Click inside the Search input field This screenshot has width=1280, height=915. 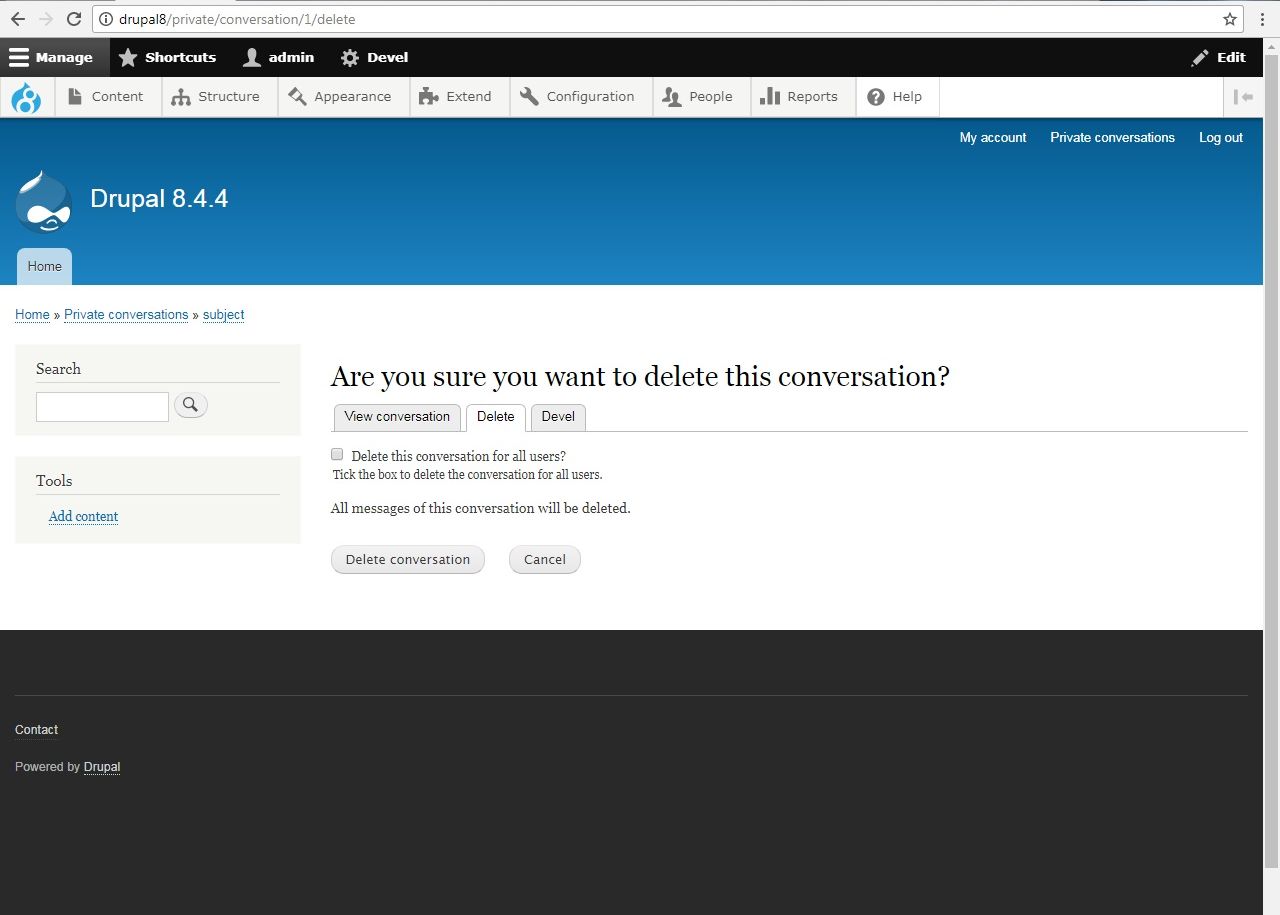pos(102,406)
